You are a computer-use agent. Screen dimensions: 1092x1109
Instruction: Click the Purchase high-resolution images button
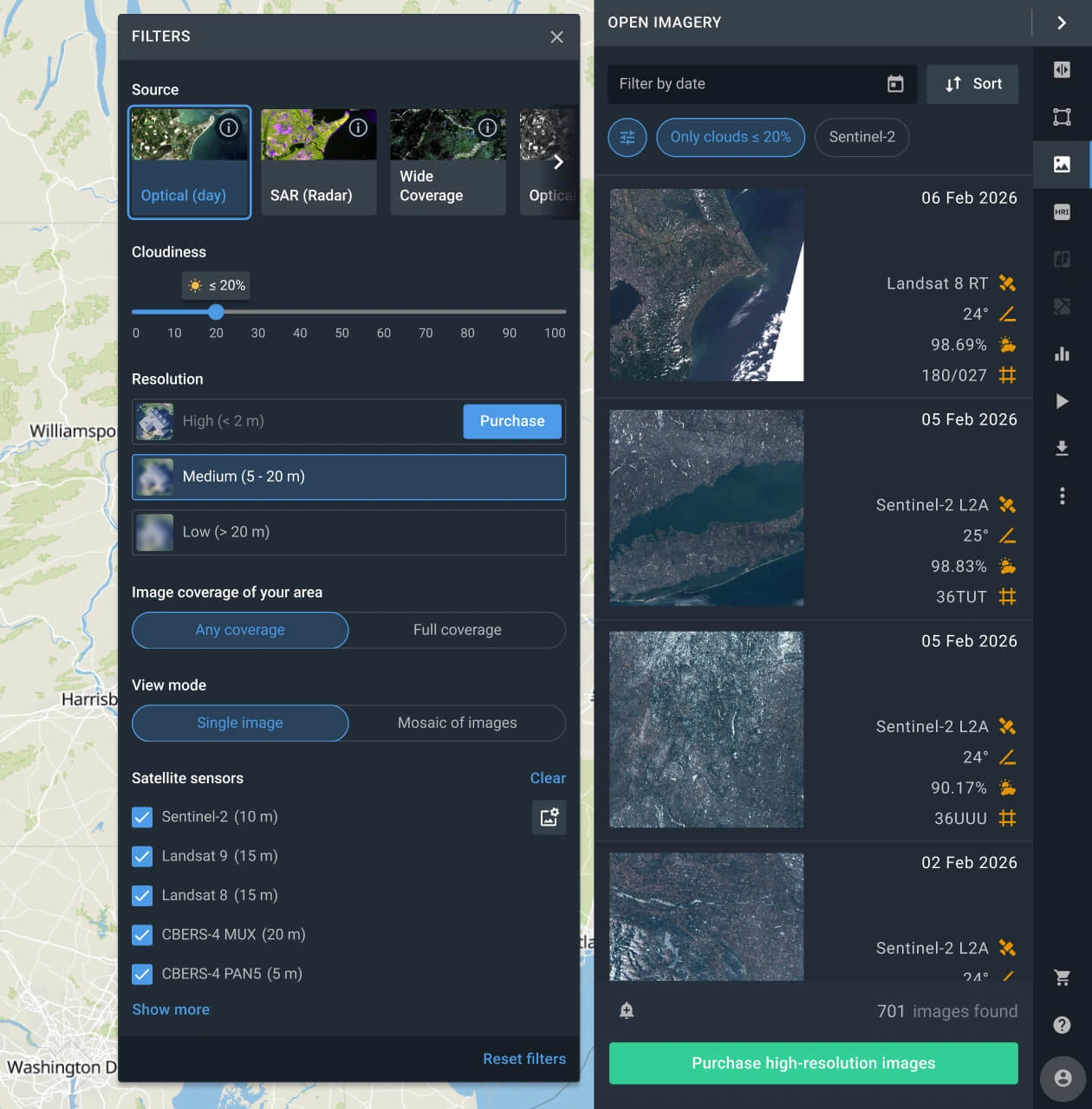[813, 1063]
